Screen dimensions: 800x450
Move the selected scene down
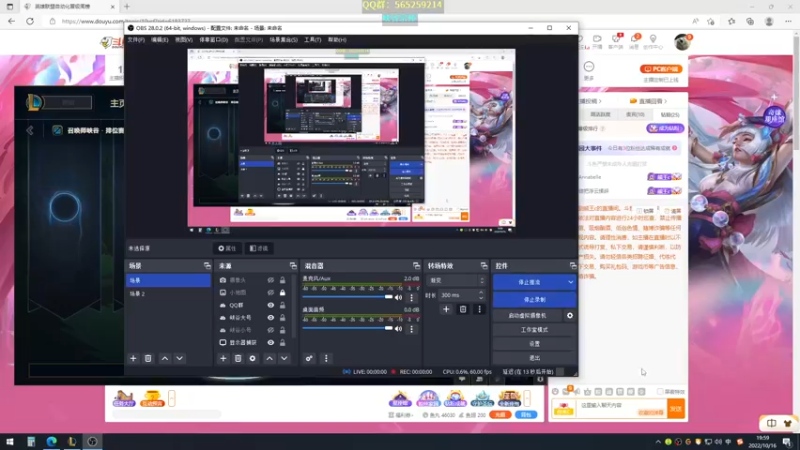(180, 359)
